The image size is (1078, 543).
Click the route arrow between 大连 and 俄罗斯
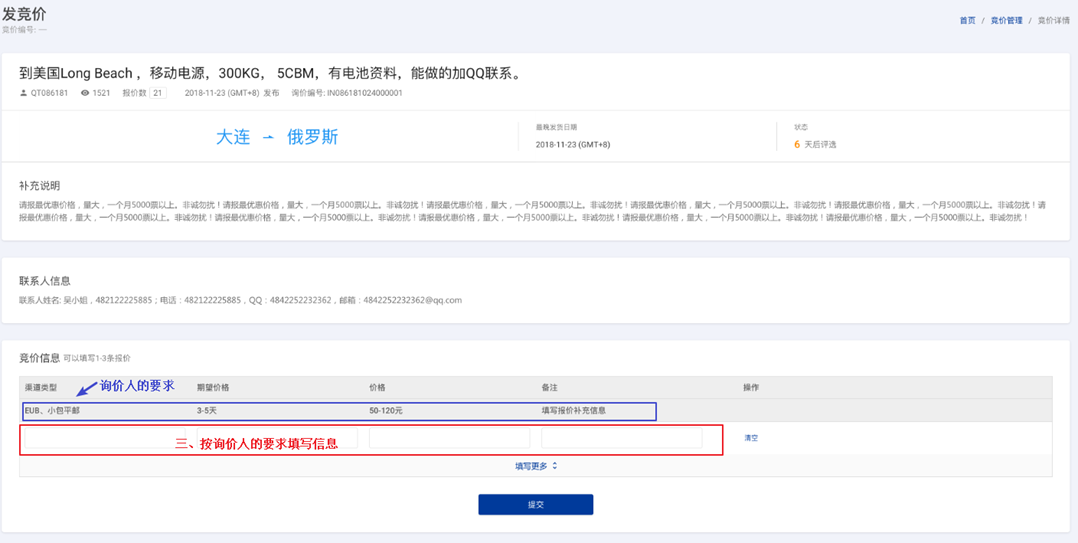tap(268, 138)
